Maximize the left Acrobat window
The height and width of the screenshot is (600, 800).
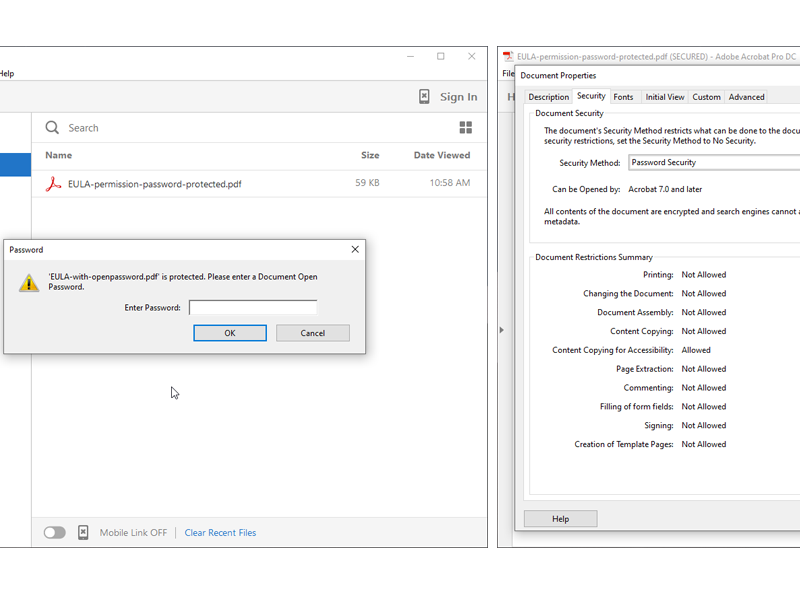click(441, 56)
